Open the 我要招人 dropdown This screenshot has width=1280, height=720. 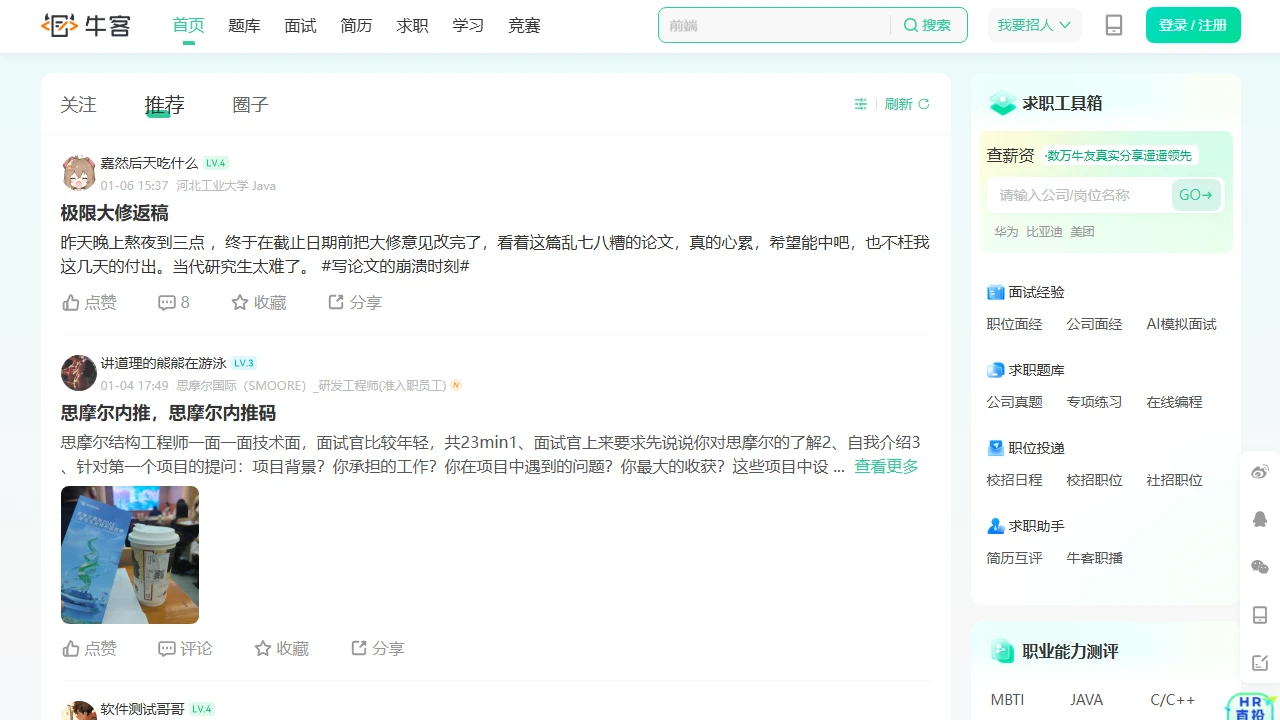point(1034,25)
